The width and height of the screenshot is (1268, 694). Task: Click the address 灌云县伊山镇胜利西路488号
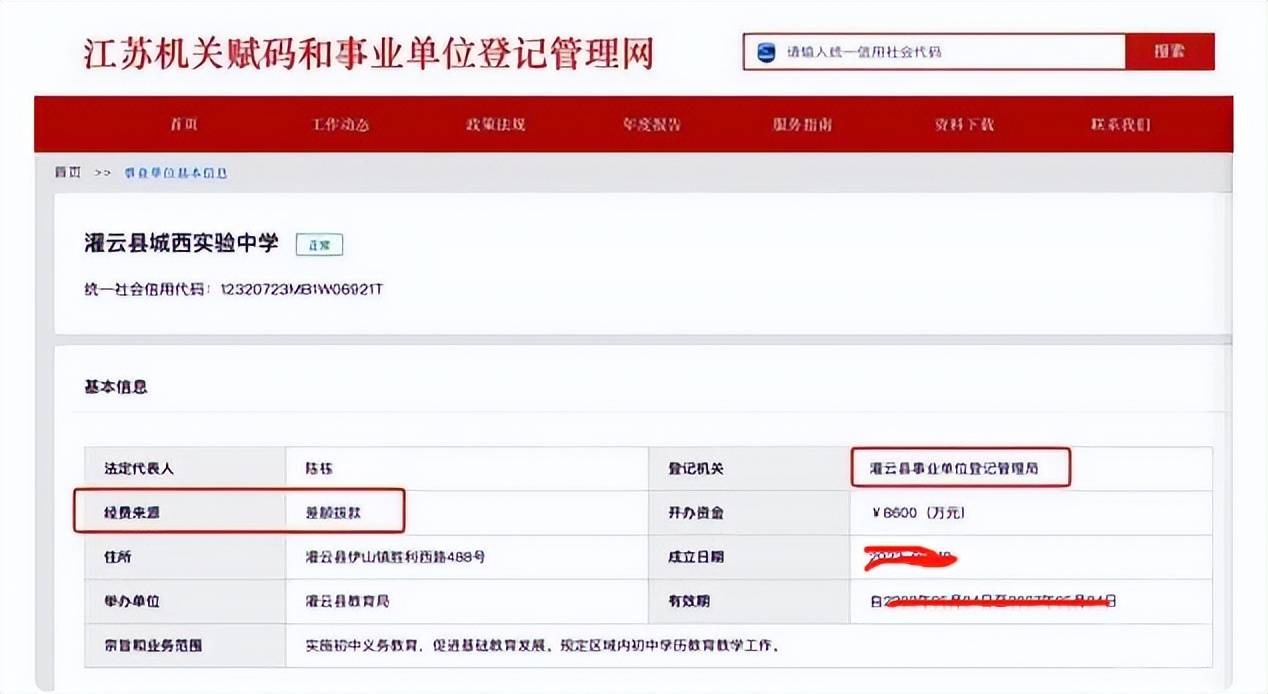395,557
